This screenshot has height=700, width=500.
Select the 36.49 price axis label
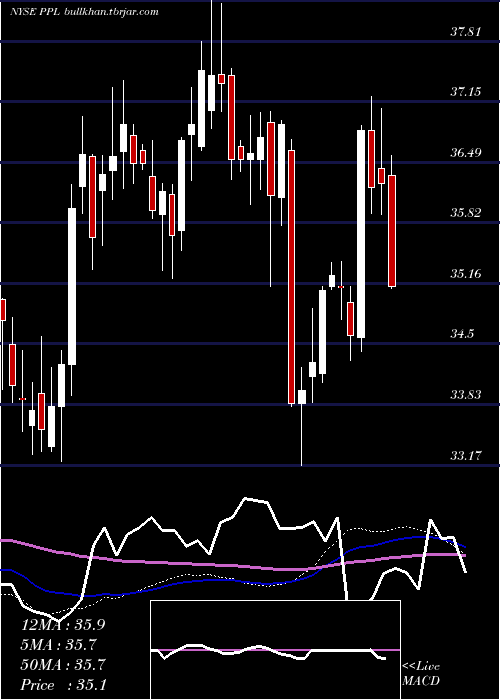(465, 153)
